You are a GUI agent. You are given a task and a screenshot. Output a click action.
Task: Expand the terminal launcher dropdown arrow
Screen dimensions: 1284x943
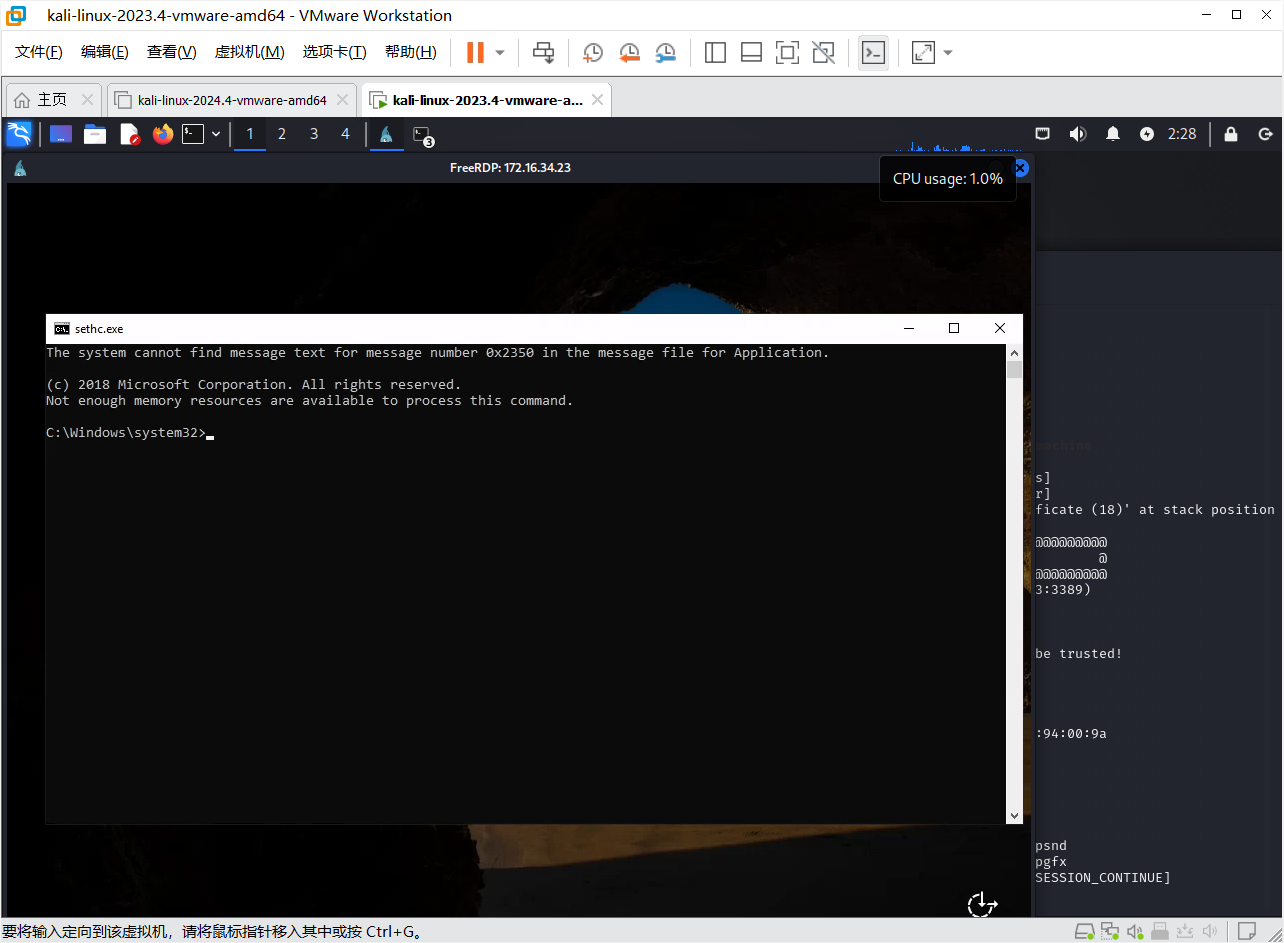[216, 134]
